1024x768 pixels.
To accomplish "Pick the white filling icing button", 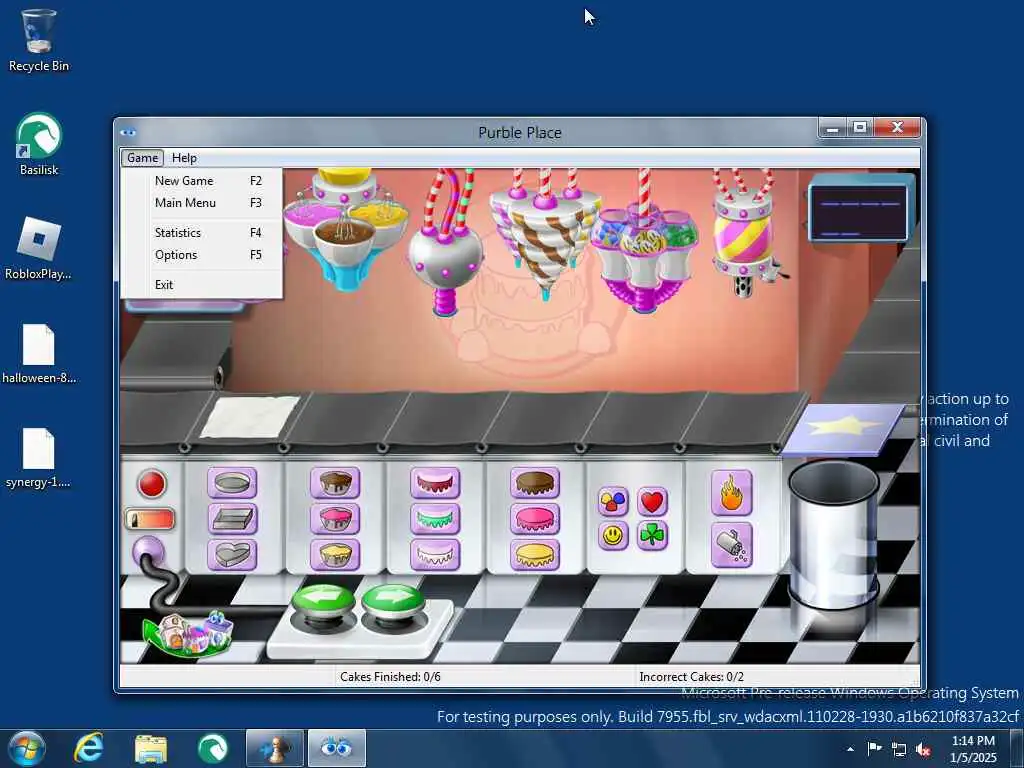I will coord(435,554).
